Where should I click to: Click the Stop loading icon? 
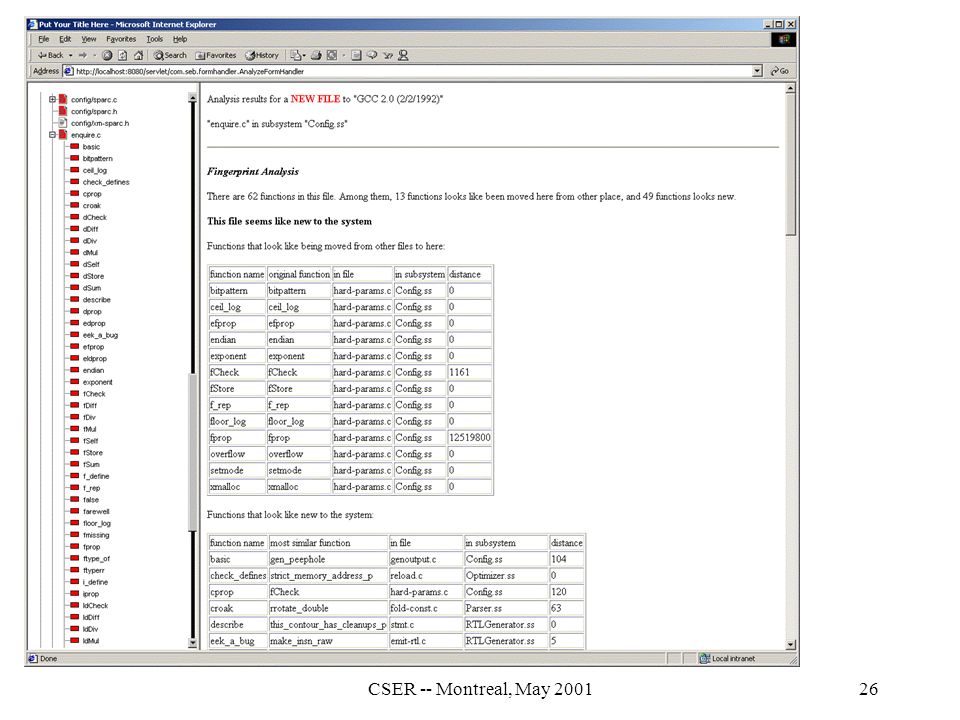pyautogui.click(x=107, y=55)
